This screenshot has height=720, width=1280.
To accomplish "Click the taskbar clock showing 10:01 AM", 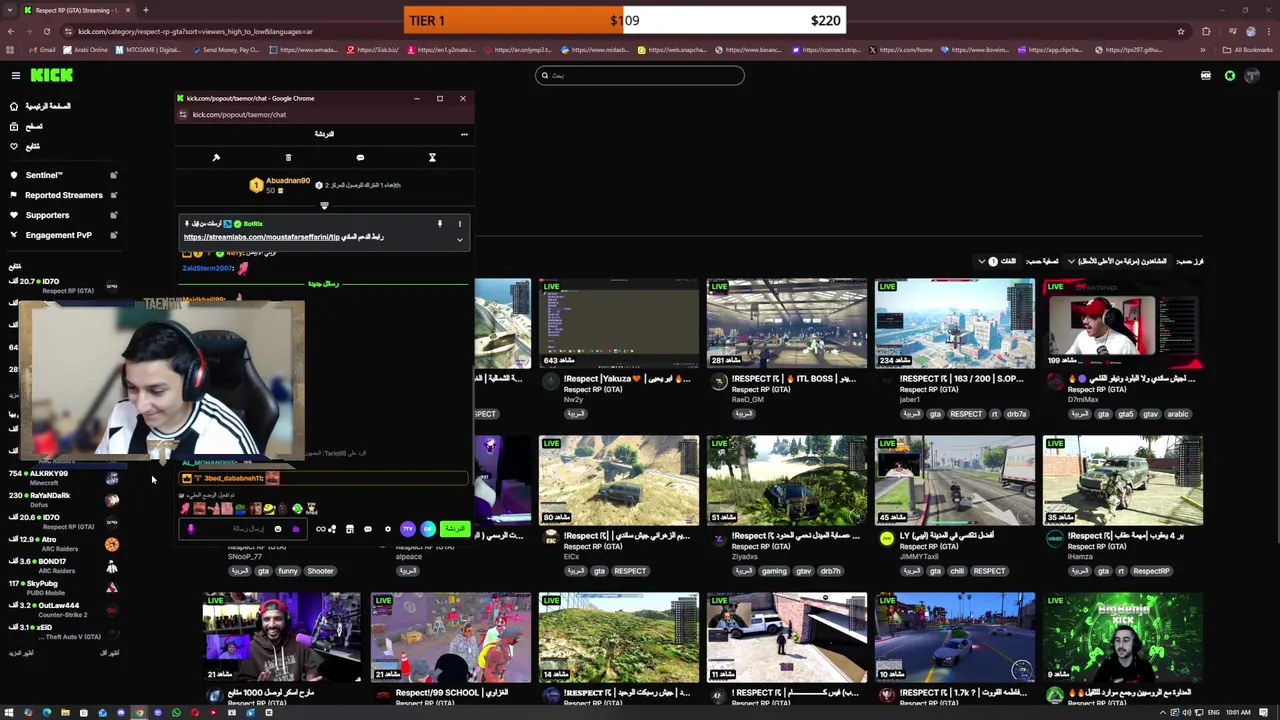I will (1238, 713).
